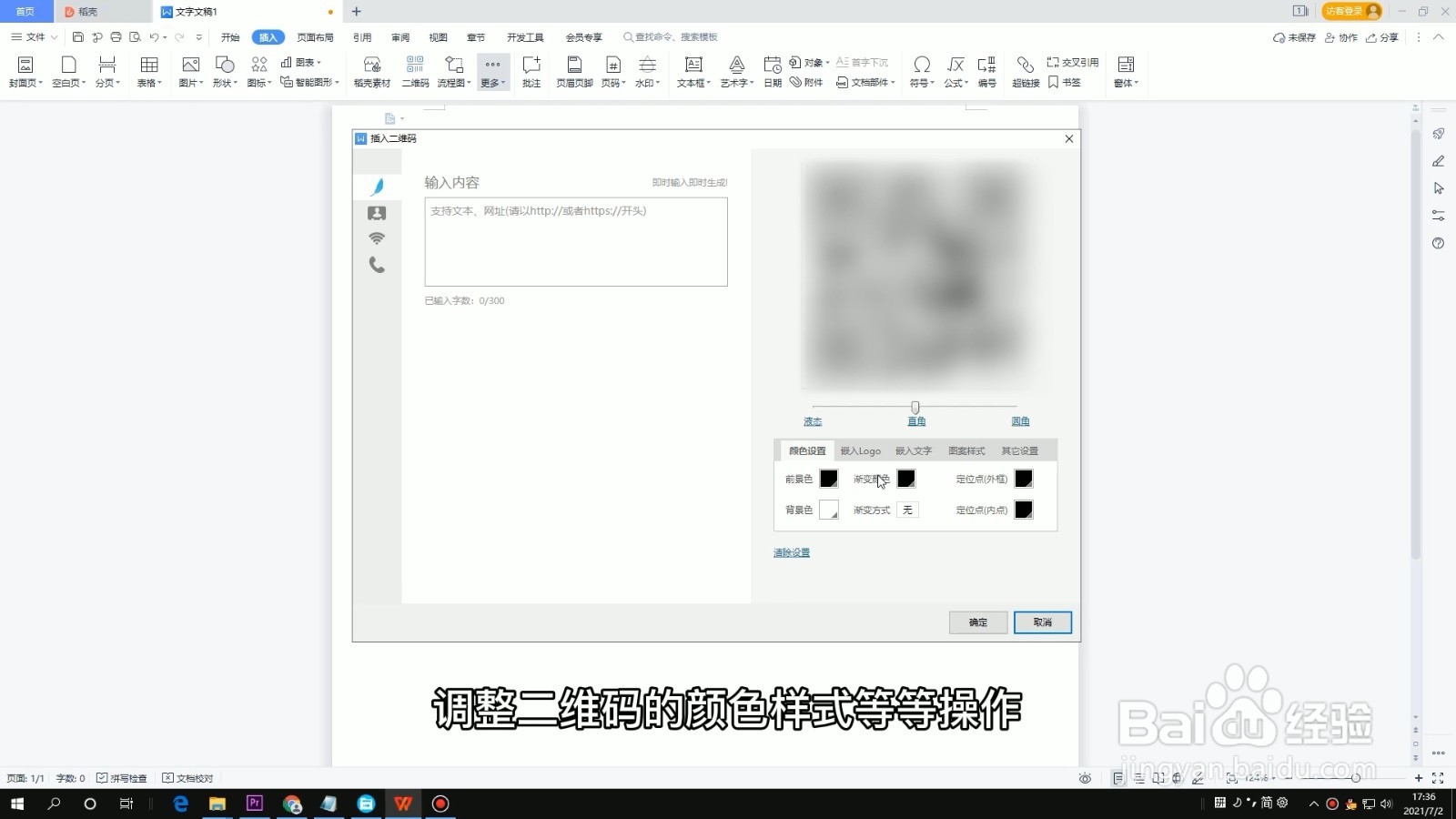Click the 编号 numbering icon
Viewport: 1456px width, 819px height.
point(986,71)
